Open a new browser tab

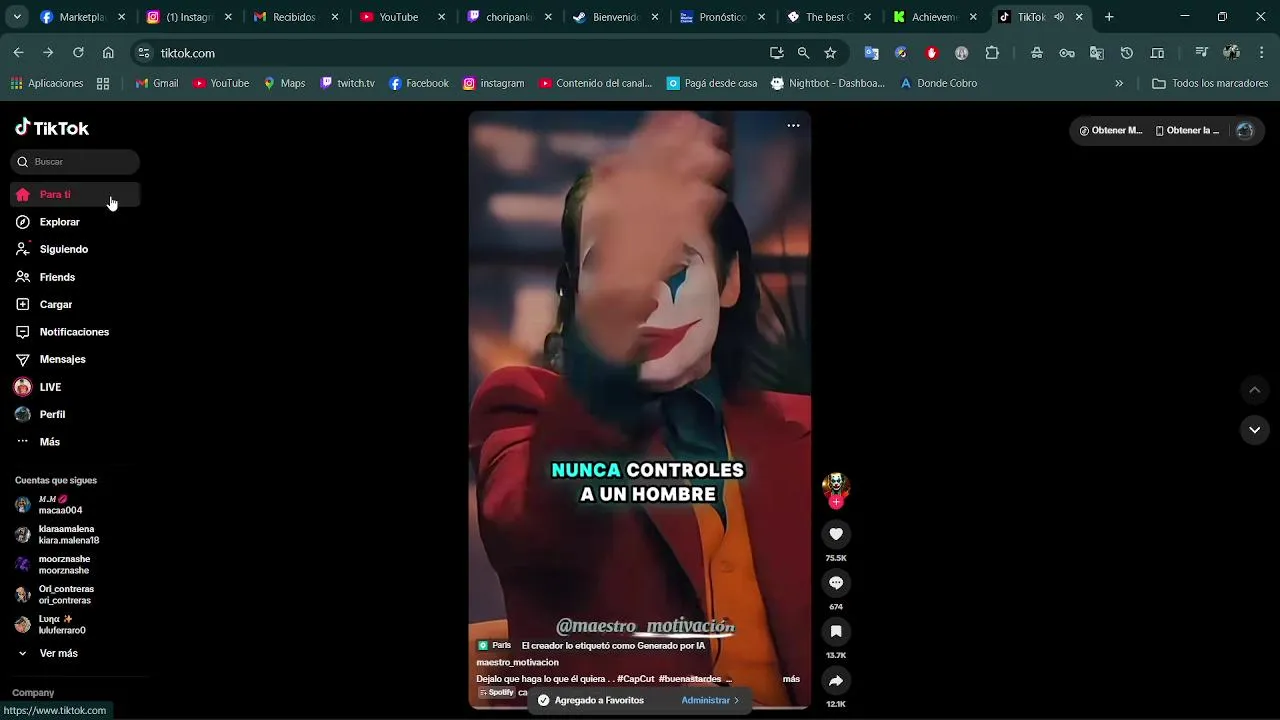(x=1108, y=17)
